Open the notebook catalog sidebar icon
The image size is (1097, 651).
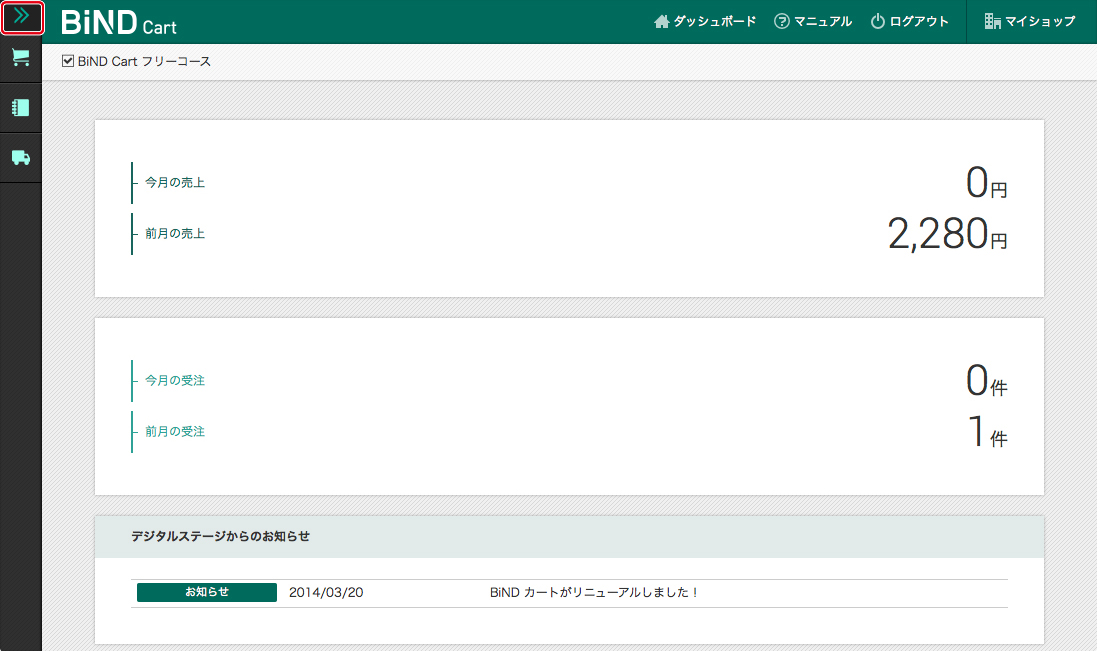point(21,107)
